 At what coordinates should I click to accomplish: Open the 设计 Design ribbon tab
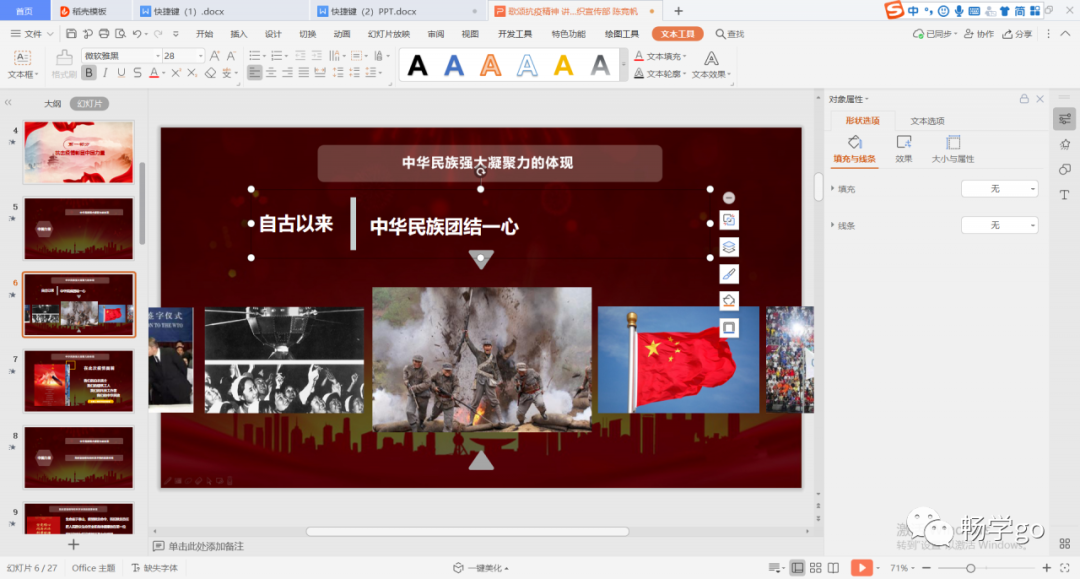273,34
